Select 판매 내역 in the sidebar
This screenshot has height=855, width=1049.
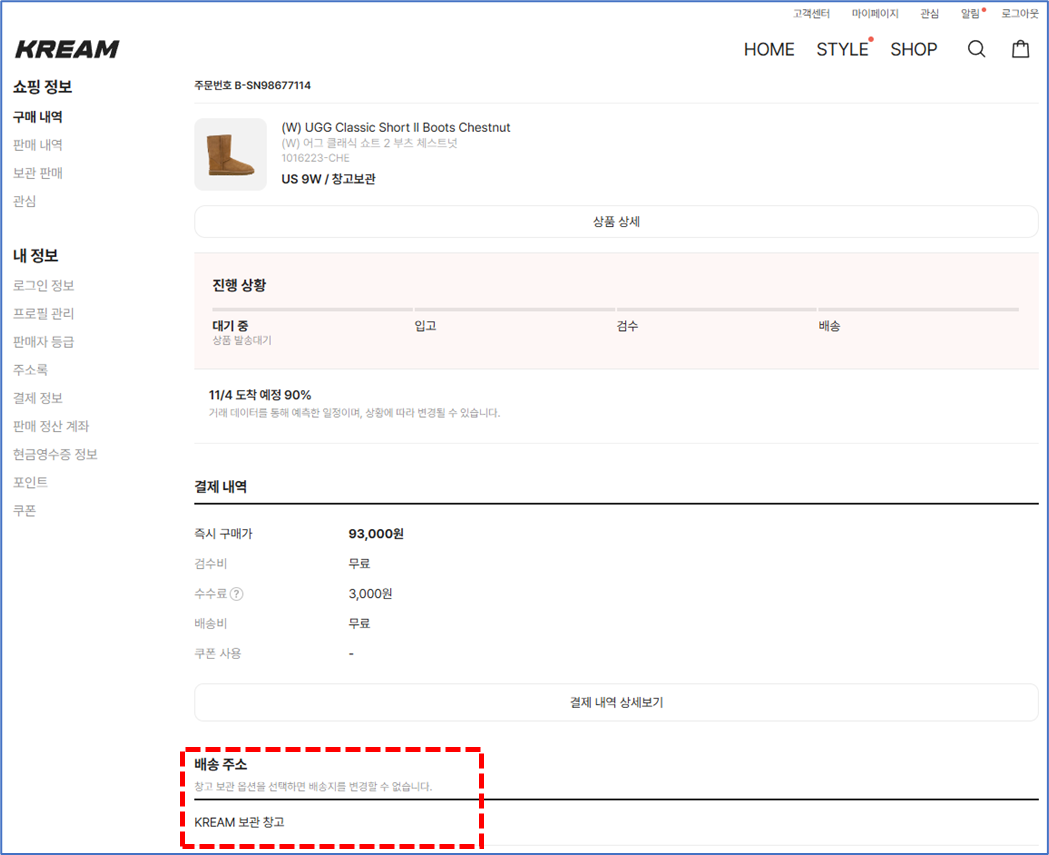click(x=37, y=145)
